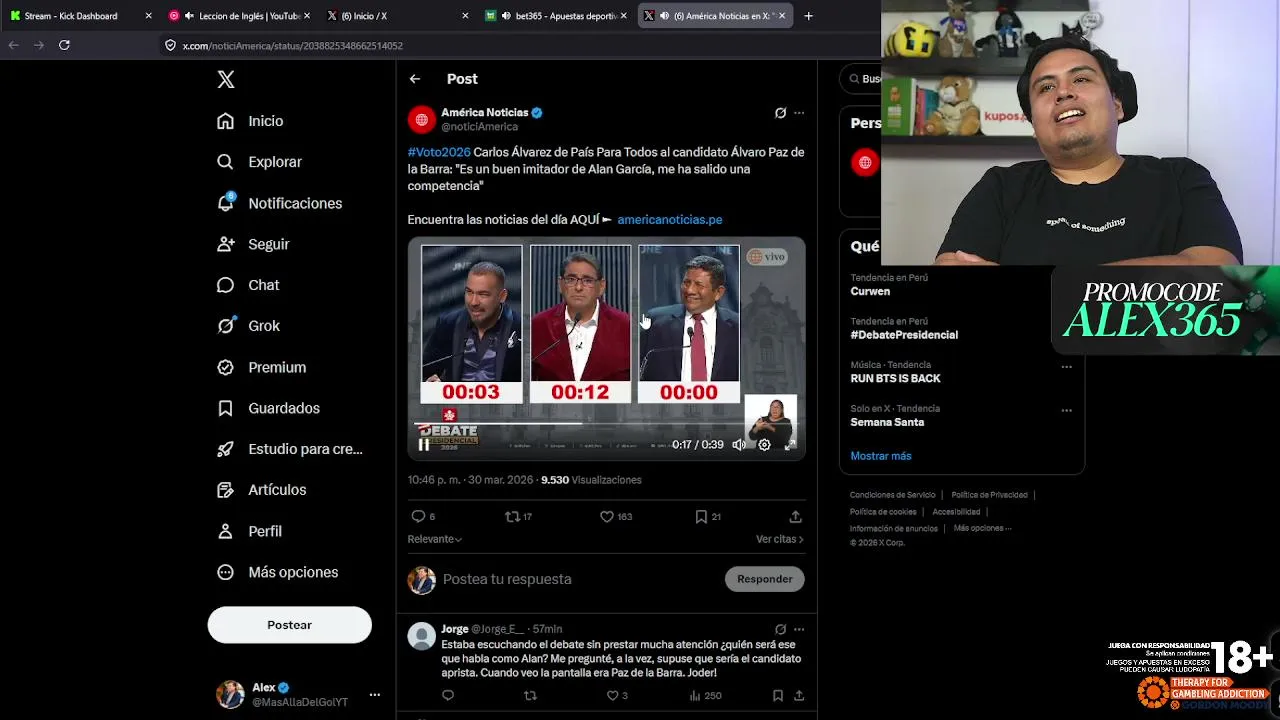Click the Postear button

point(289,625)
